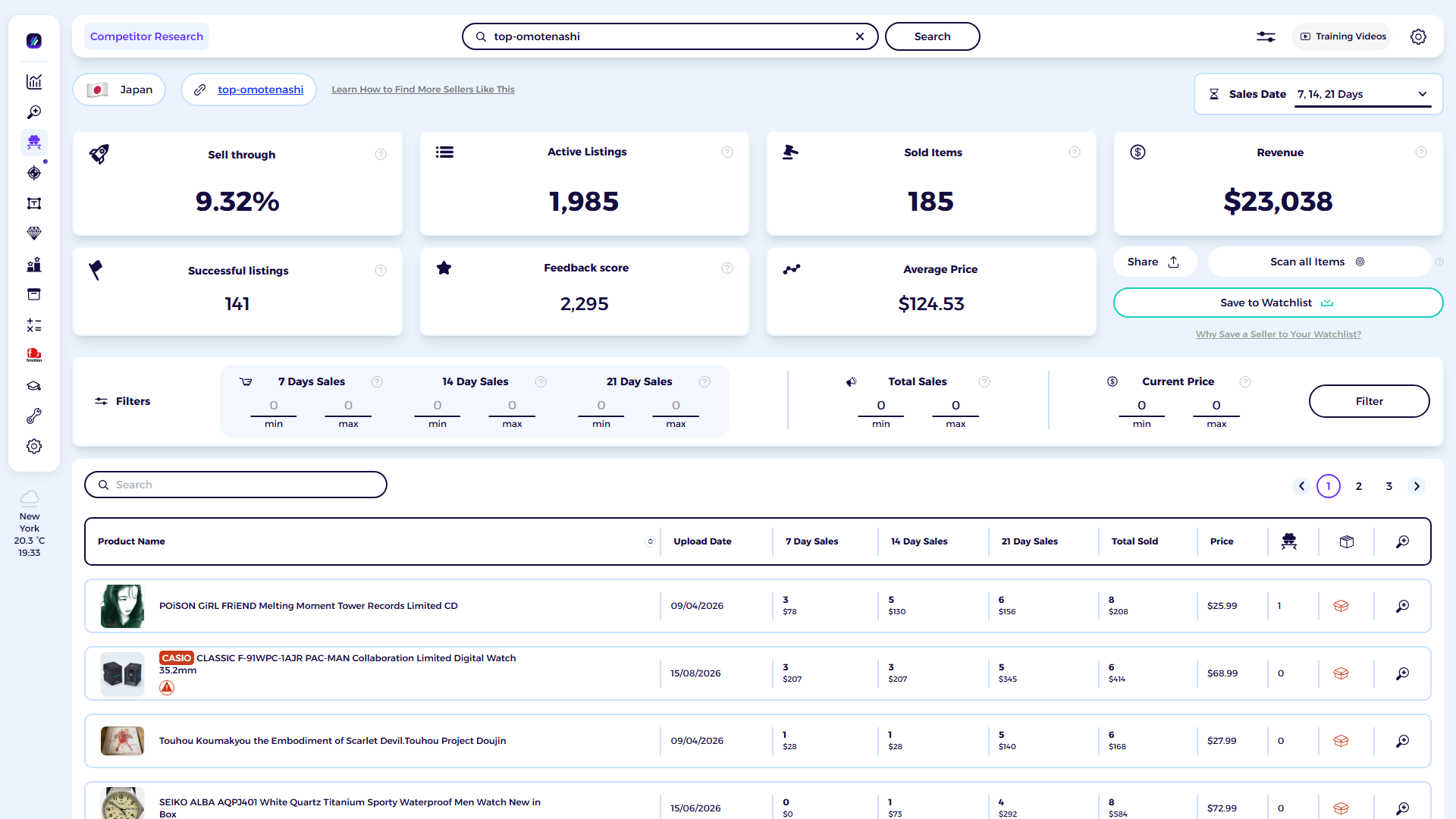Open the Competitor Research tab
1456x819 pixels.
pos(146,36)
